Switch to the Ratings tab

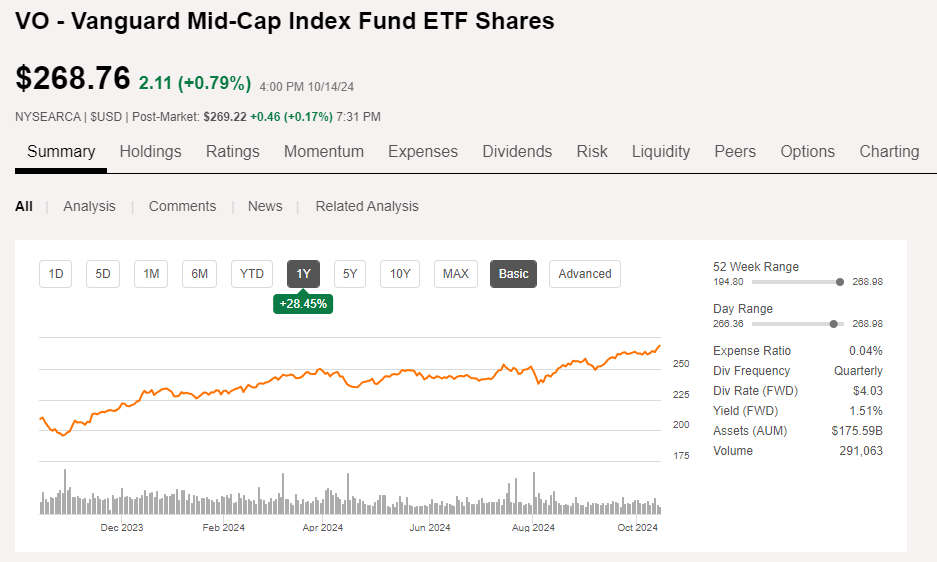click(x=232, y=151)
